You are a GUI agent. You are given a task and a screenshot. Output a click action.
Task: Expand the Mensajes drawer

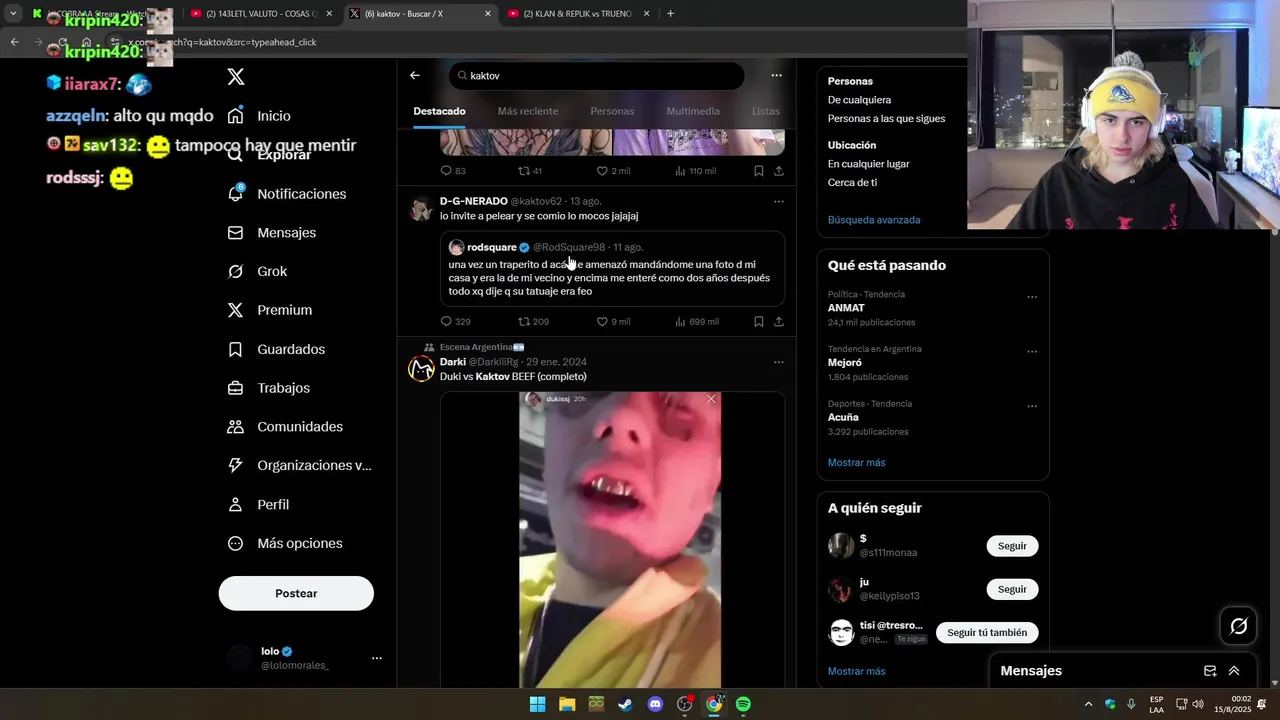point(1234,671)
